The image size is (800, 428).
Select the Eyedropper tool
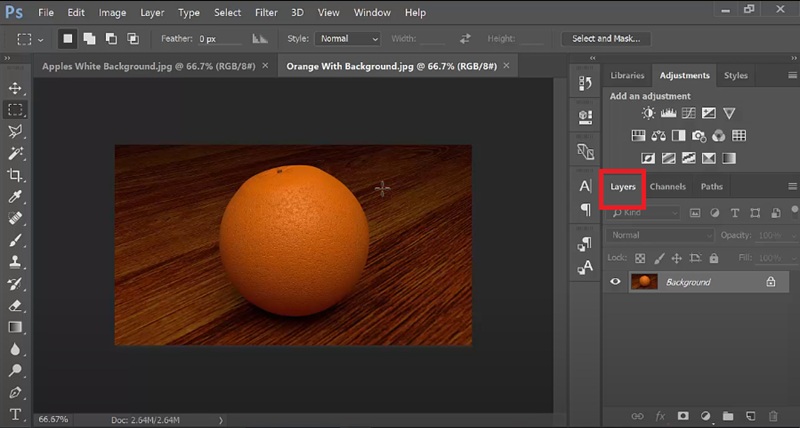[15, 197]
